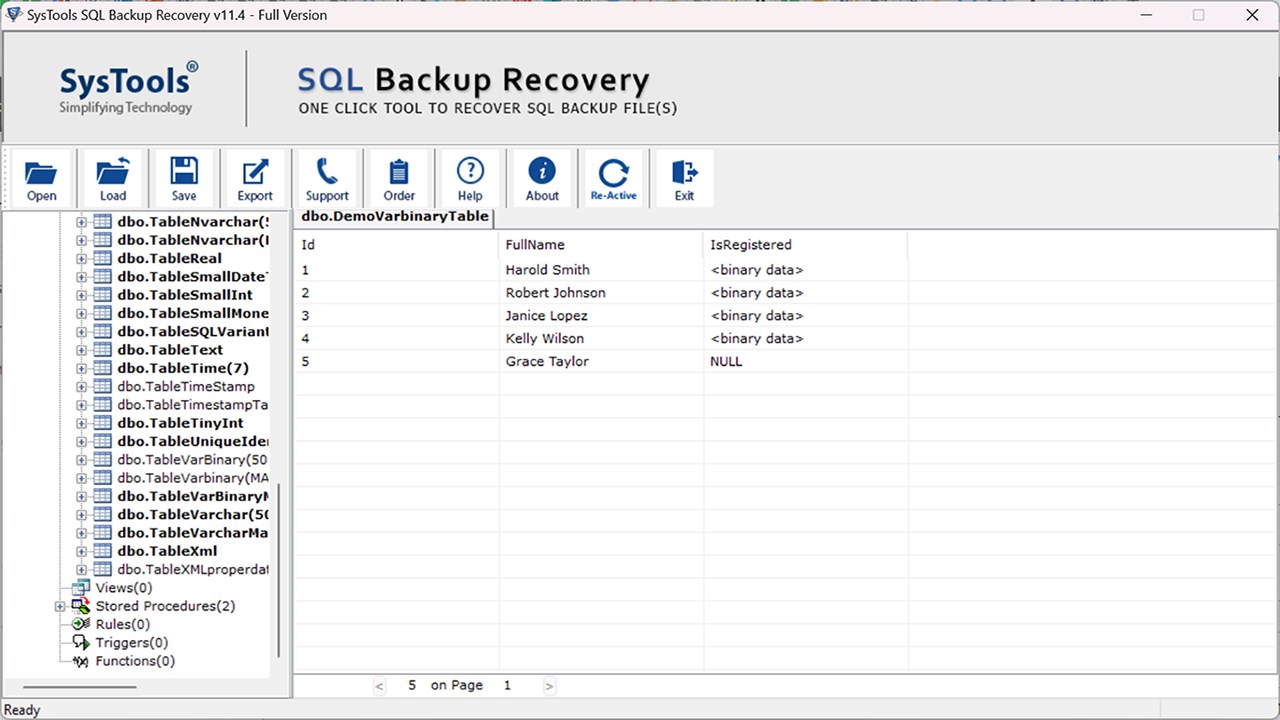Select the Functions(0) tree entry
1280x720 pixels.
pos(135,661)
